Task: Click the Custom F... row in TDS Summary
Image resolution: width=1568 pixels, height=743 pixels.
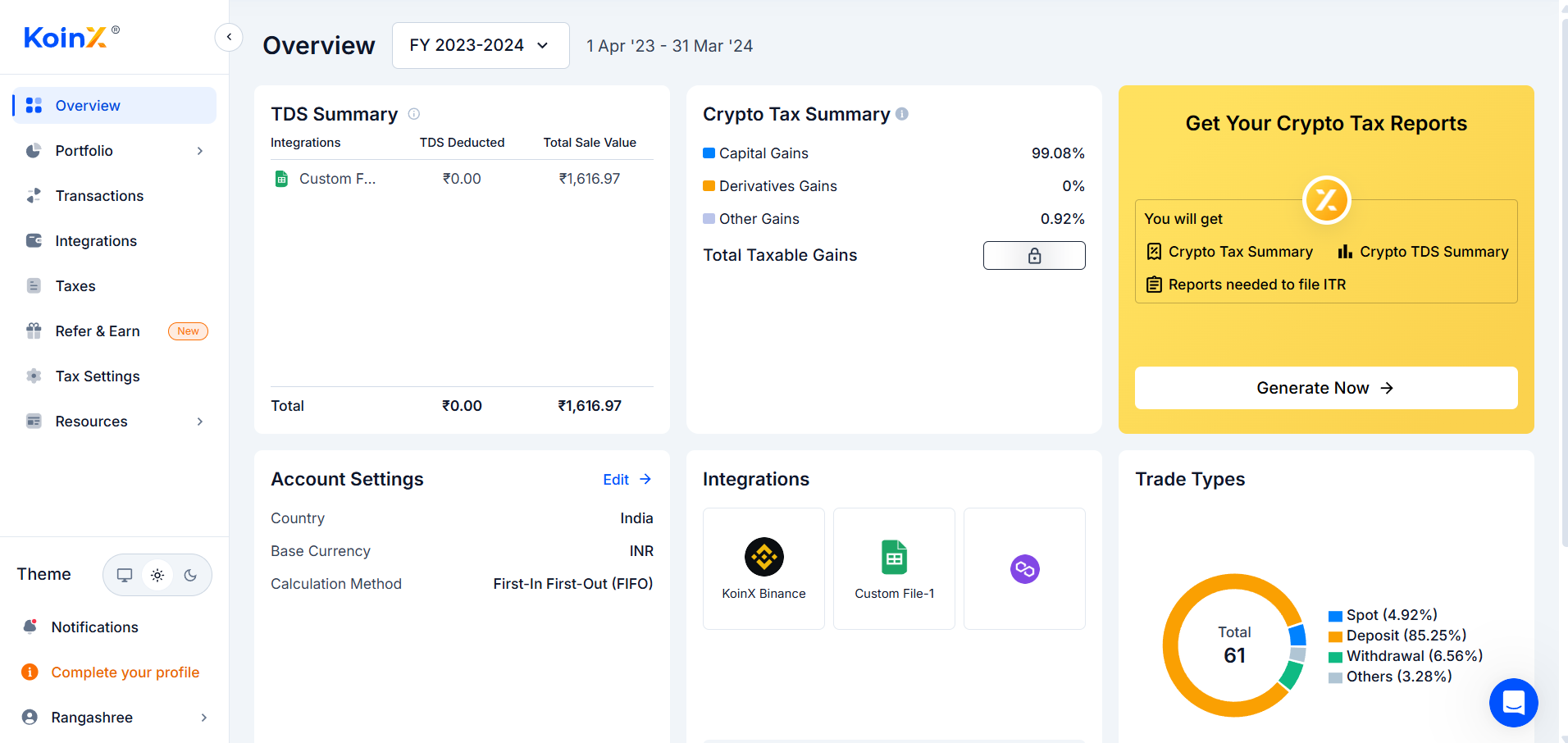Action: (x=462, y=179)
